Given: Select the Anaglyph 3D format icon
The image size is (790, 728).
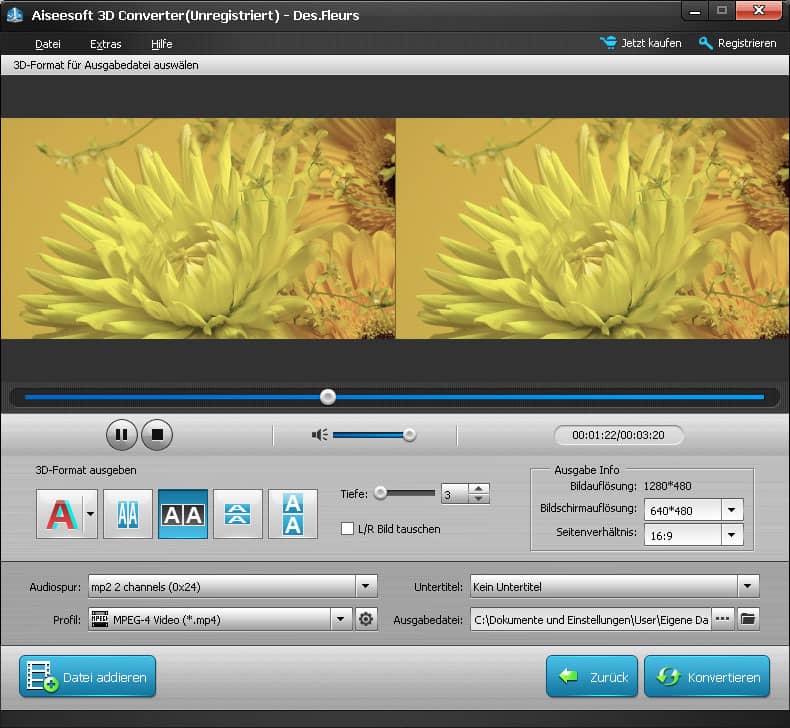Looking at the screenshot, I should tap(61, 514).
